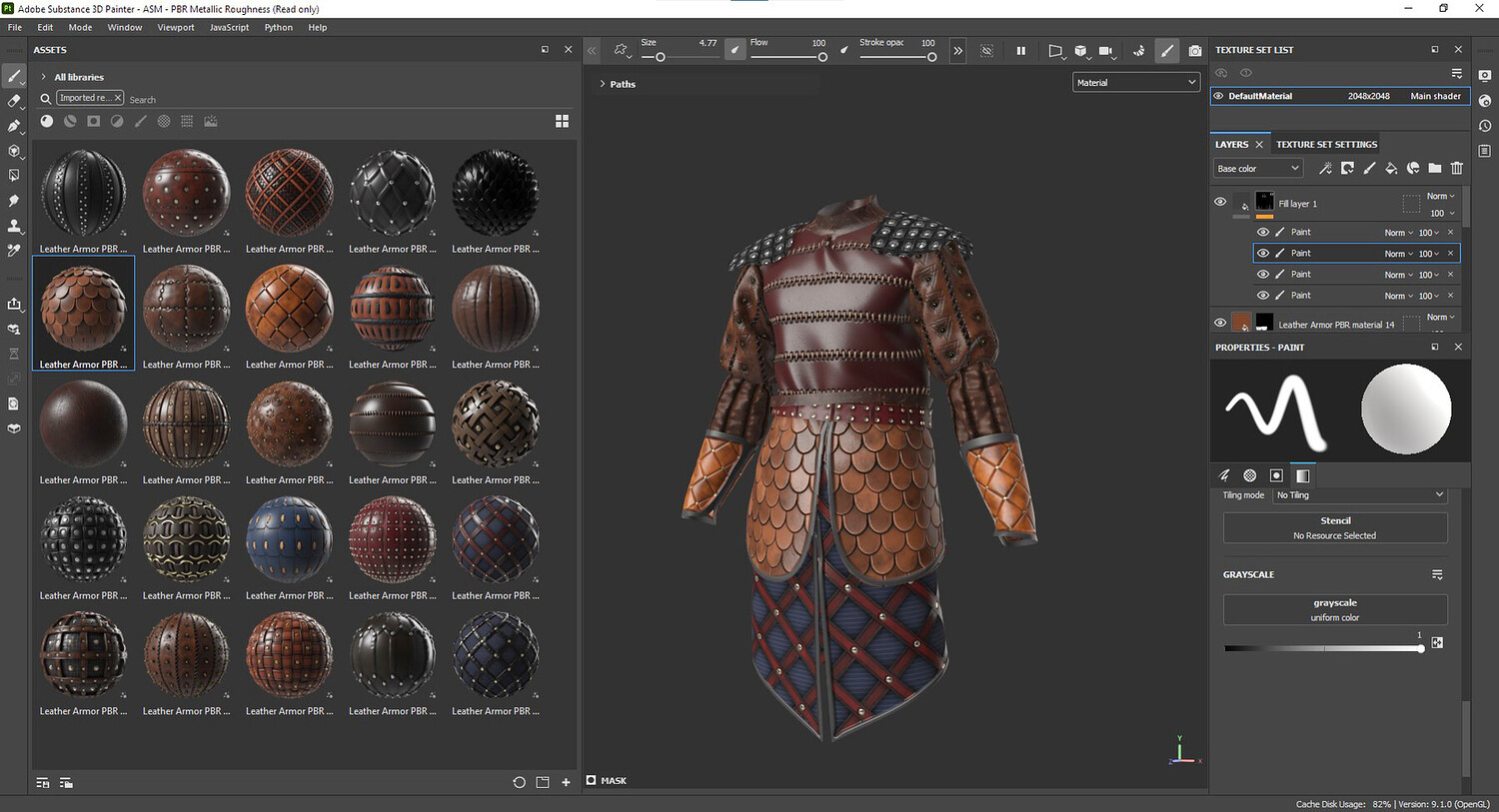This screenshot has height=812, width=1499.
Task: Toggle visibility of the third Paint effect
Action: click(x=1263, y=274)
